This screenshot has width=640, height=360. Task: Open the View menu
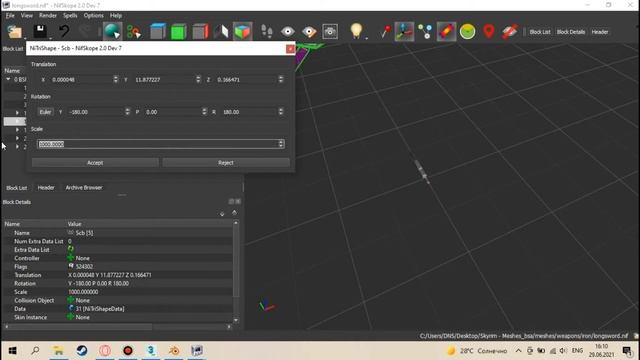[x=27, y=16]
